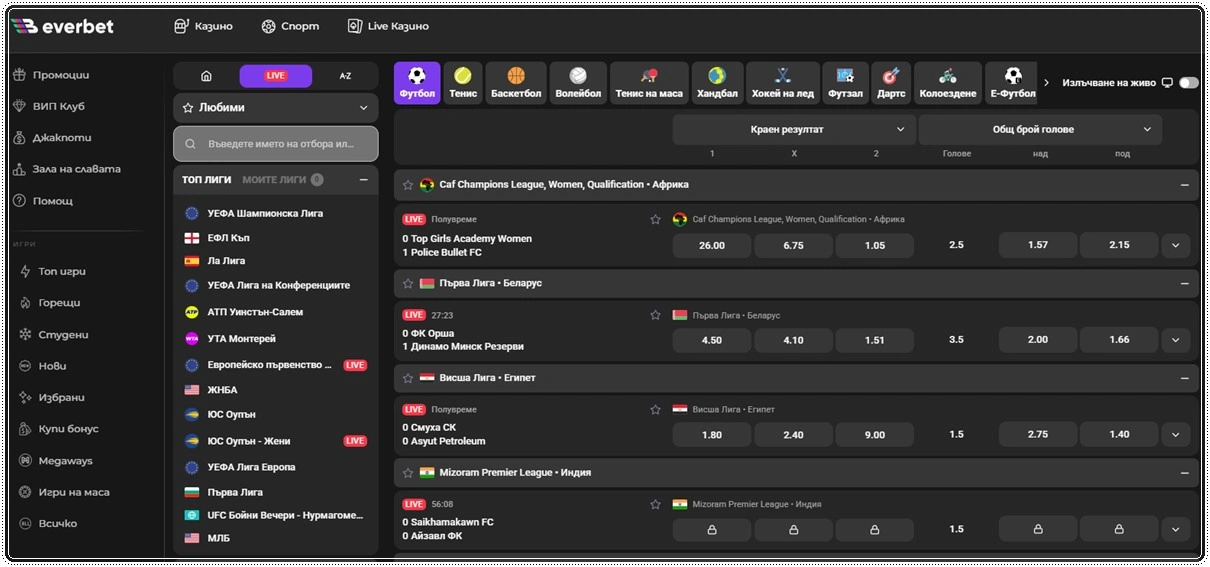Show more sports with right arrow
1210x567 pixels.
pos(1047,83)
